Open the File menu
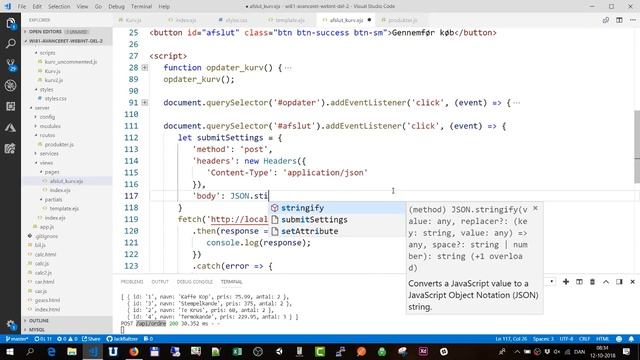Image resolution: width=640 pixels, height=360 pixels. (x=22, y=7)
